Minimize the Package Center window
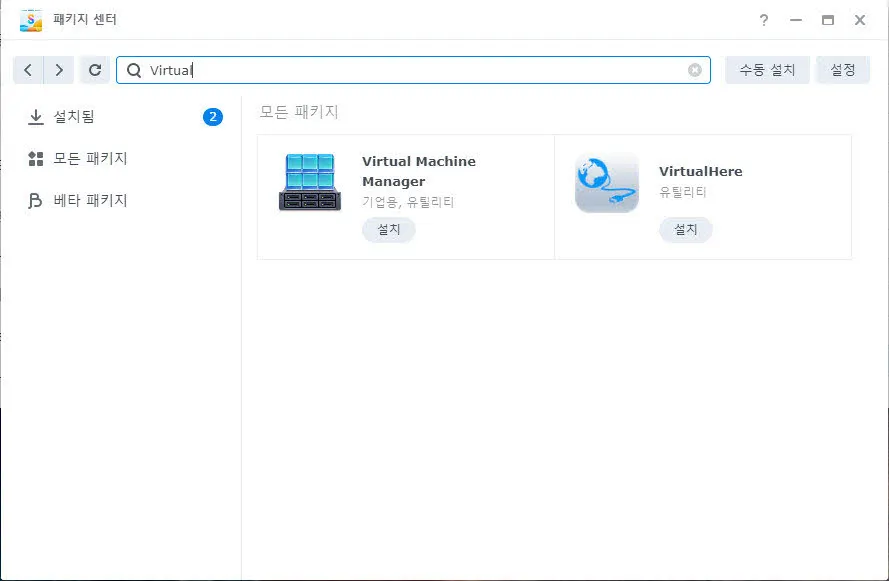 coord(796,20)
